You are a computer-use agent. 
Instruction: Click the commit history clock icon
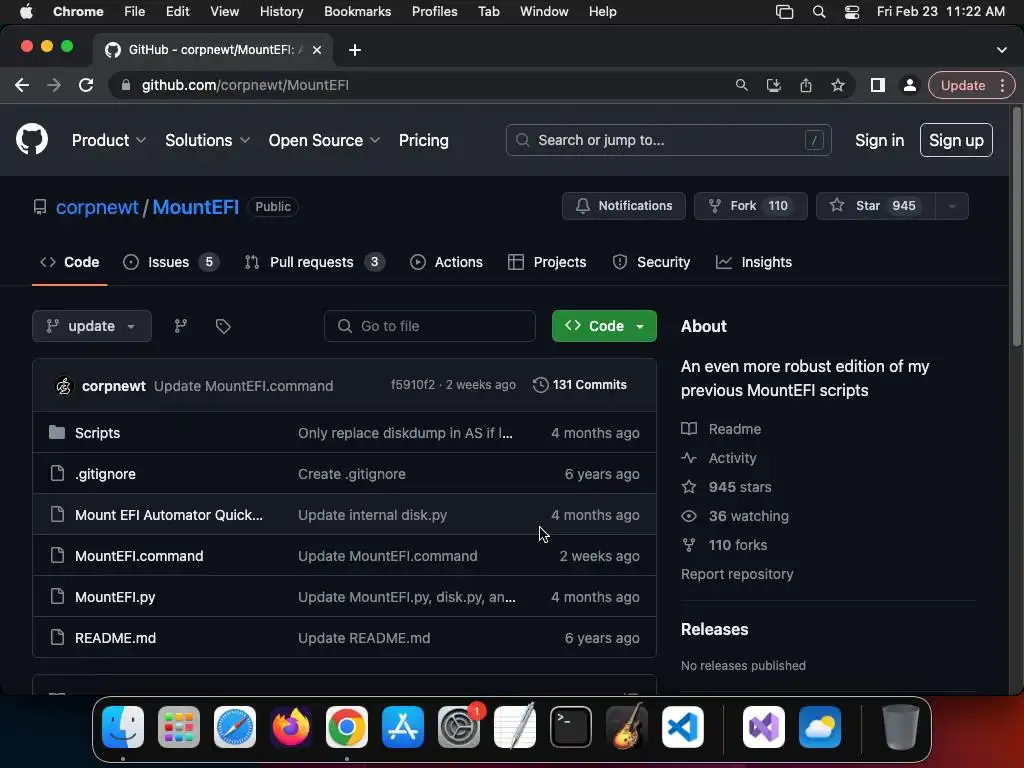pyautogui.click(x=540, y=385)
